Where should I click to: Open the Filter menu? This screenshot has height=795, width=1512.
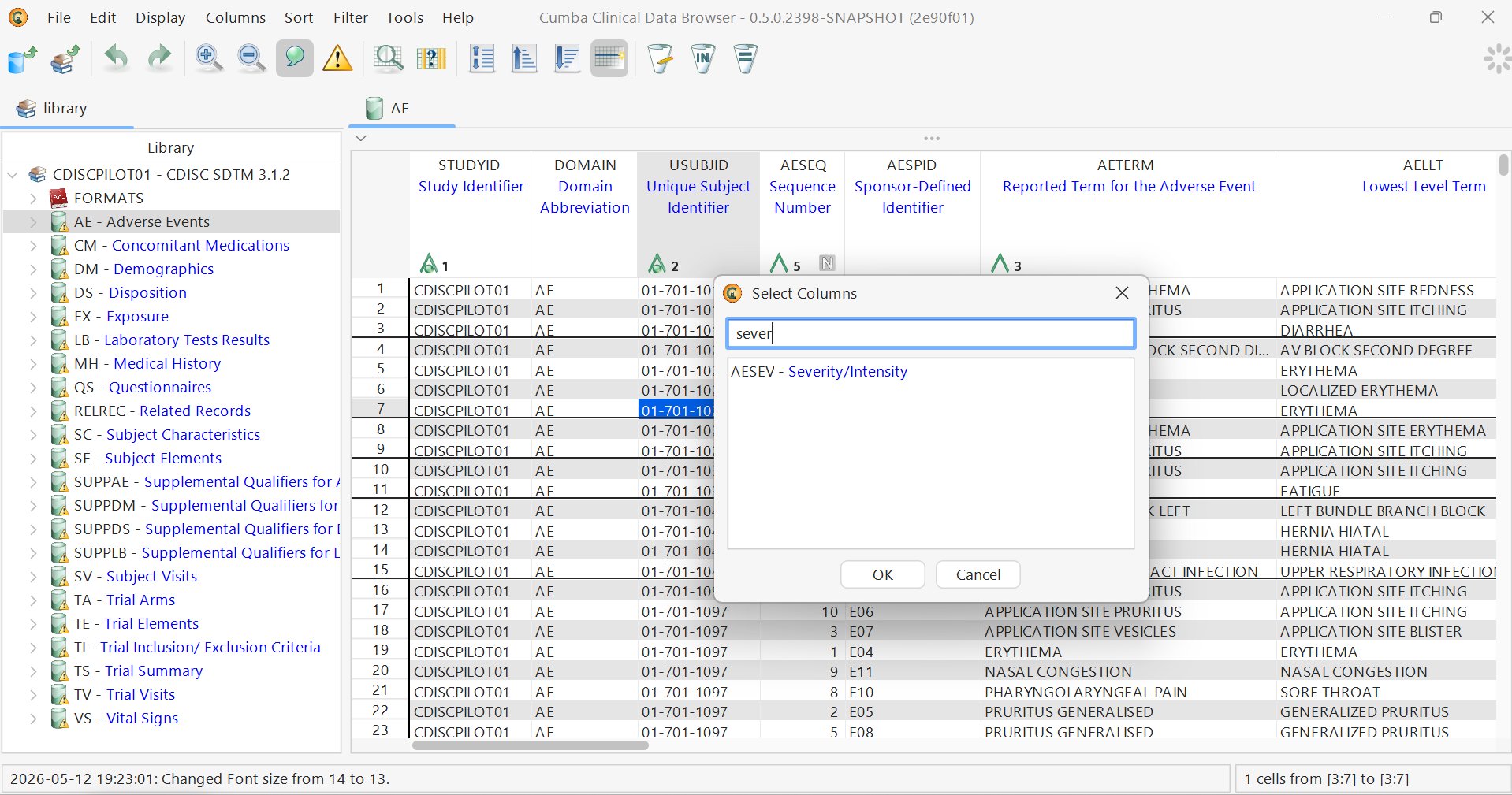point(351,17)
